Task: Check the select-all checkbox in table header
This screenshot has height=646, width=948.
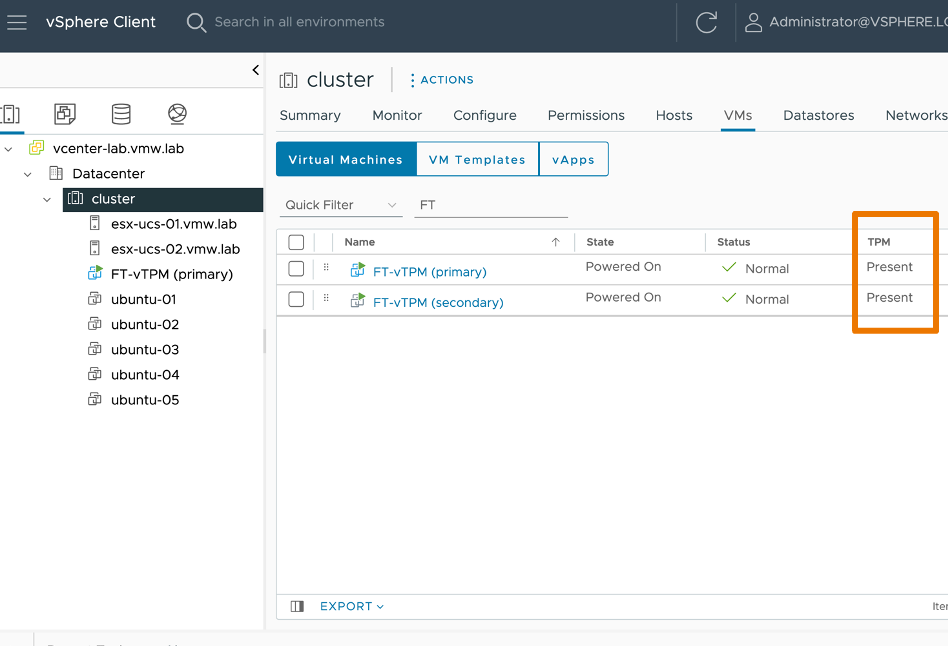Action: pyautogui.click(x=296, y=242)
